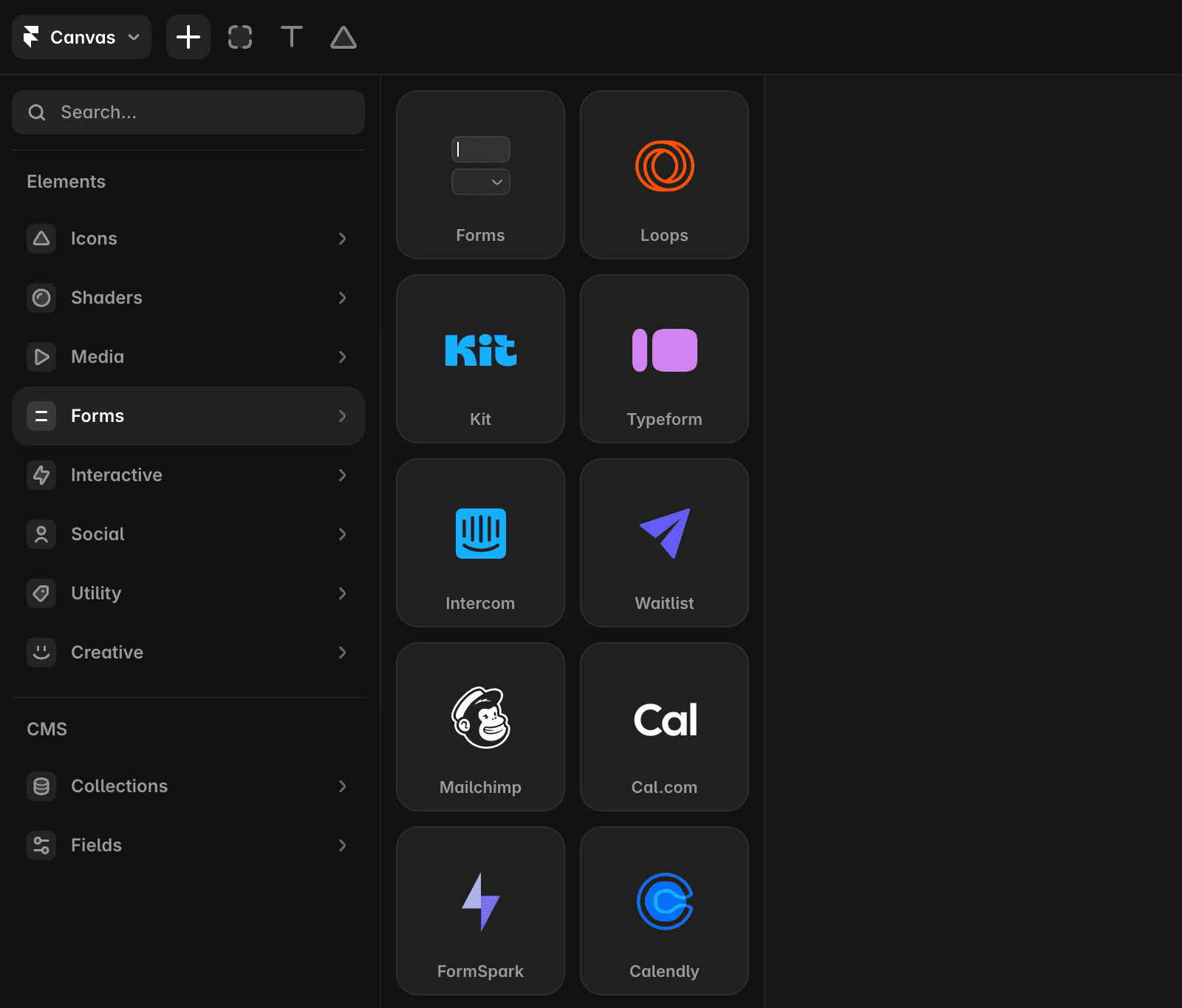This screenshot has width=1182, height=1008.
Task: Insert the FormSpark component card
Action: (x=480, y=910)
